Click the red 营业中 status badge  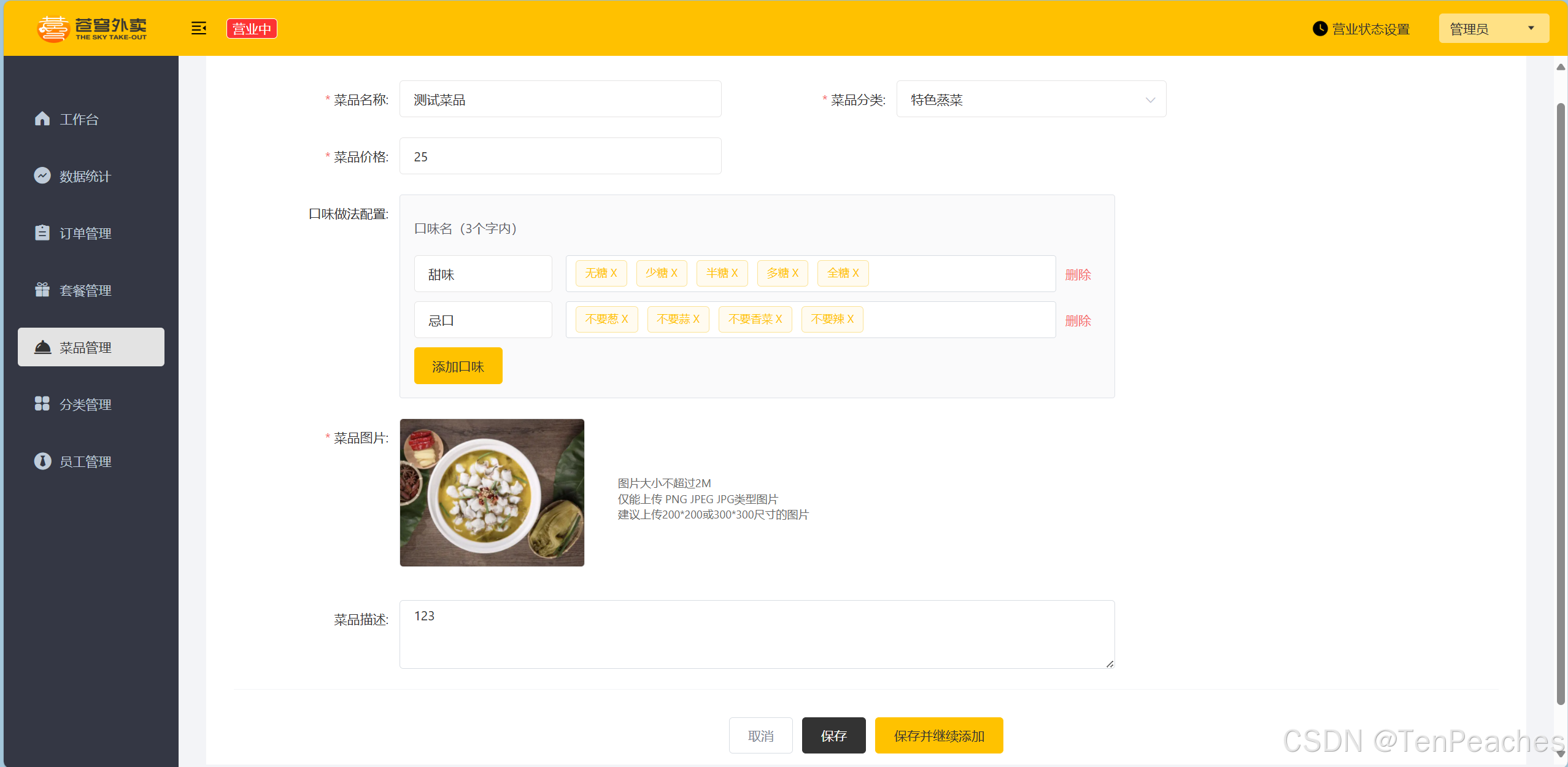252,29
